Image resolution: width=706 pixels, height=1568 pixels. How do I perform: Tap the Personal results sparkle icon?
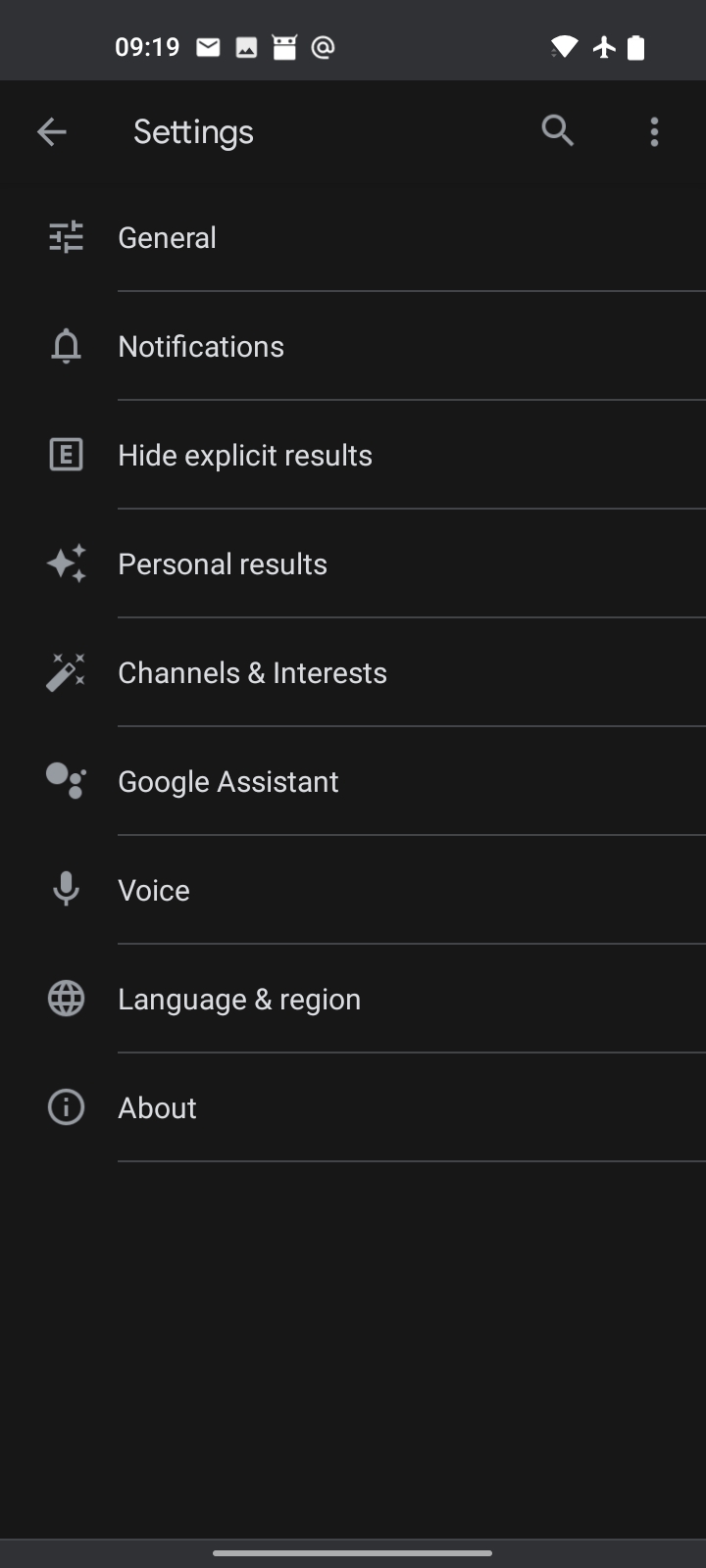point(66,563)
